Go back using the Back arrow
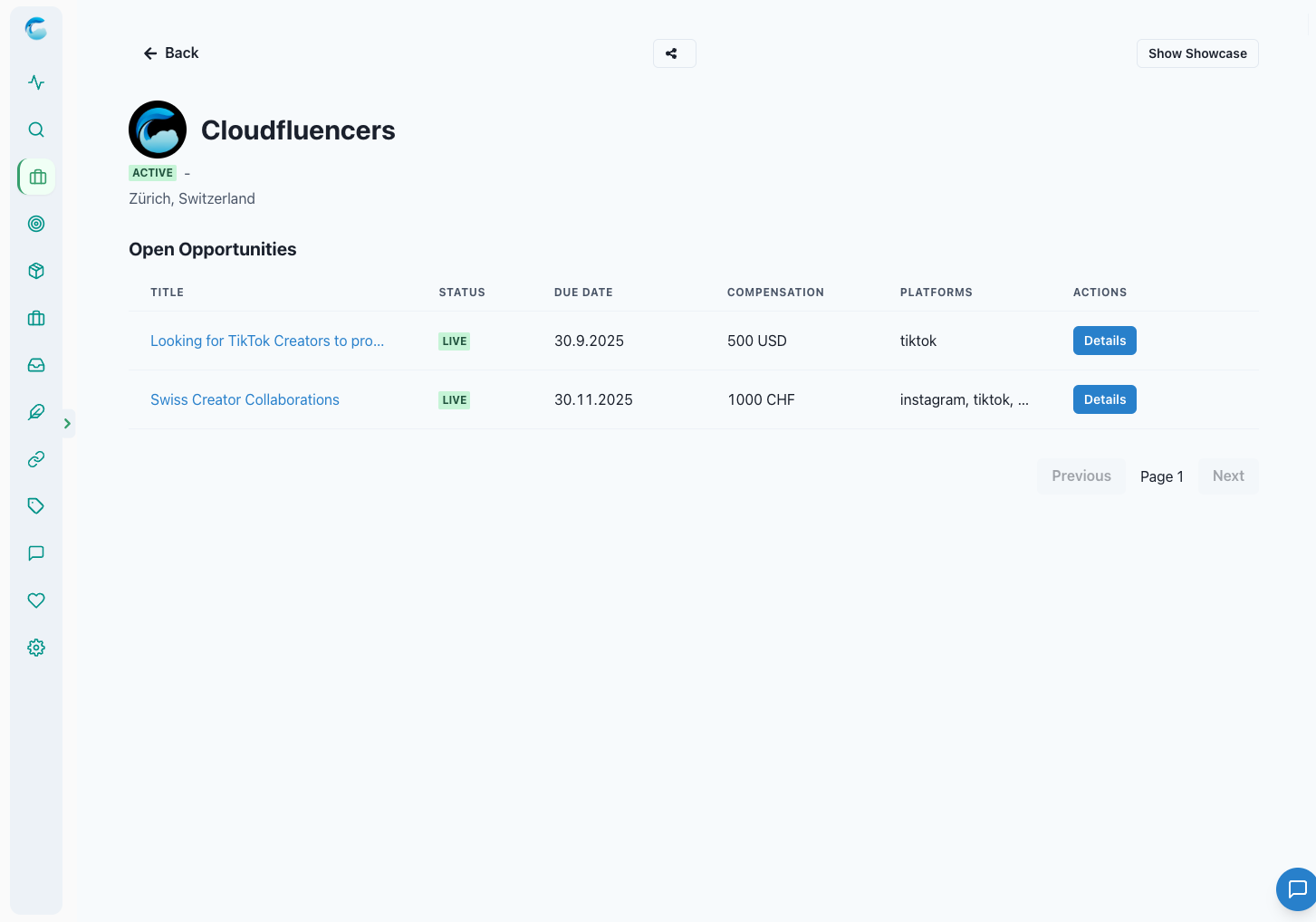1316x922 pixels. (x=171, y=53)
